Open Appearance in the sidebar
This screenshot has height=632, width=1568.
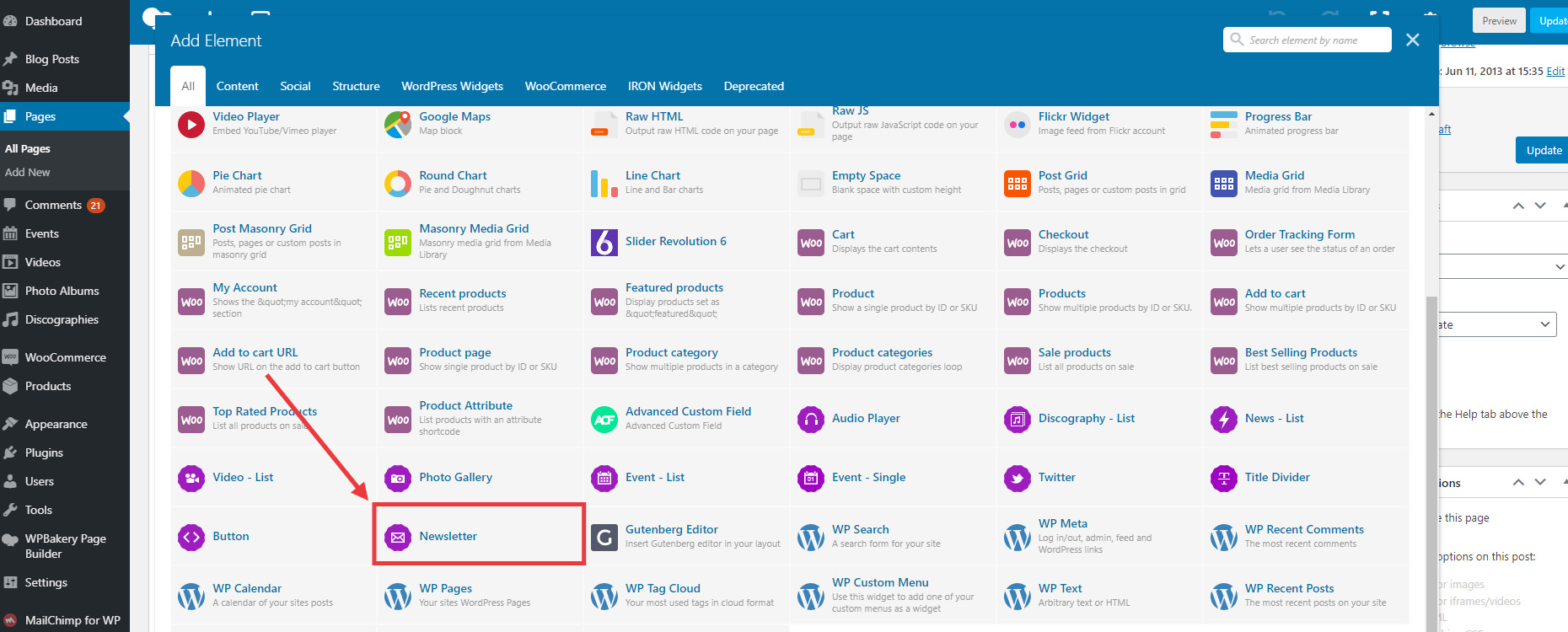tap(56, 424)
